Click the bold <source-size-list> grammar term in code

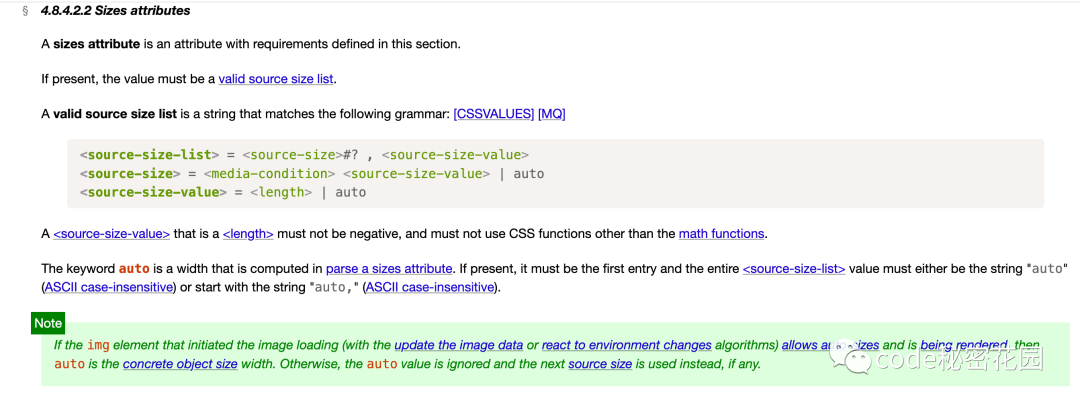click(149, 155)
